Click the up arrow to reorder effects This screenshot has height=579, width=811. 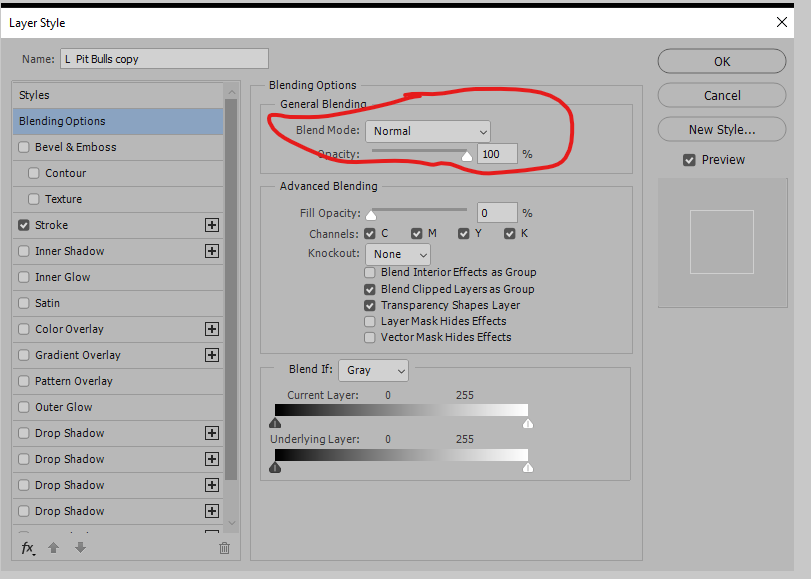(x=54, y=548)
